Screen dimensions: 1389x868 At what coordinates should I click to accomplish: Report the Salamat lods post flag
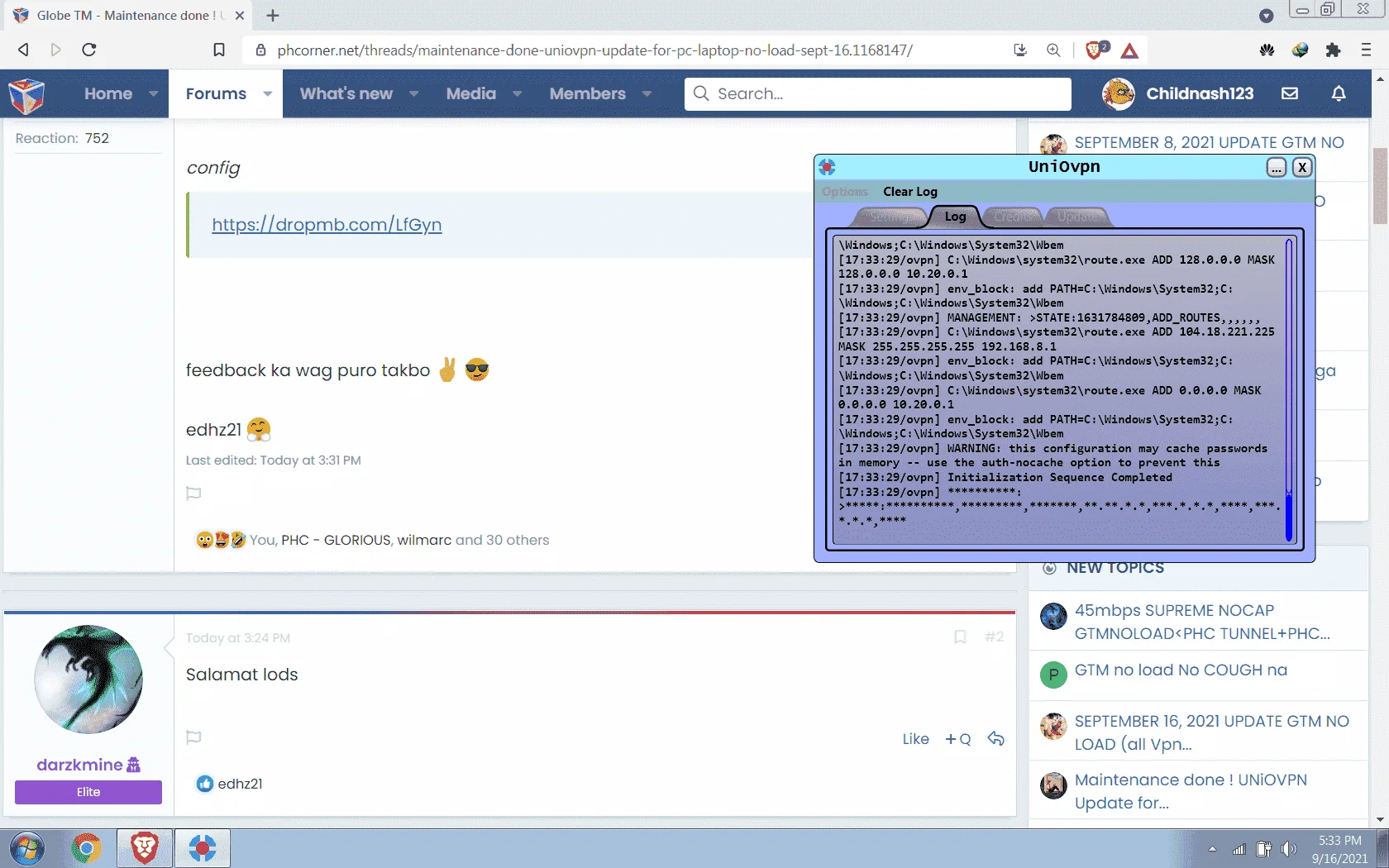[x=193, y=737]
